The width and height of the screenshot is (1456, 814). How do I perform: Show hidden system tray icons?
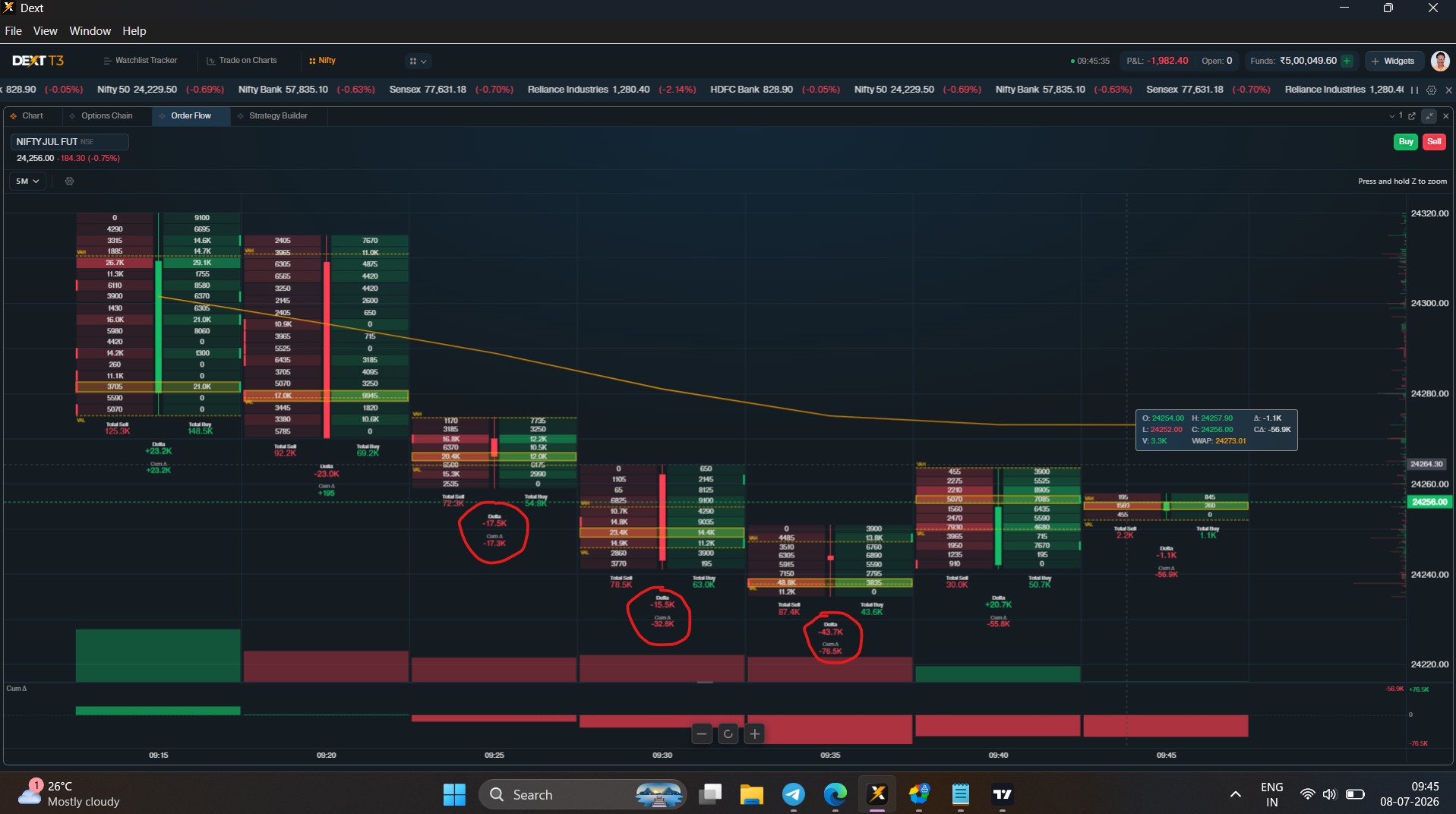pos(1236,795)
